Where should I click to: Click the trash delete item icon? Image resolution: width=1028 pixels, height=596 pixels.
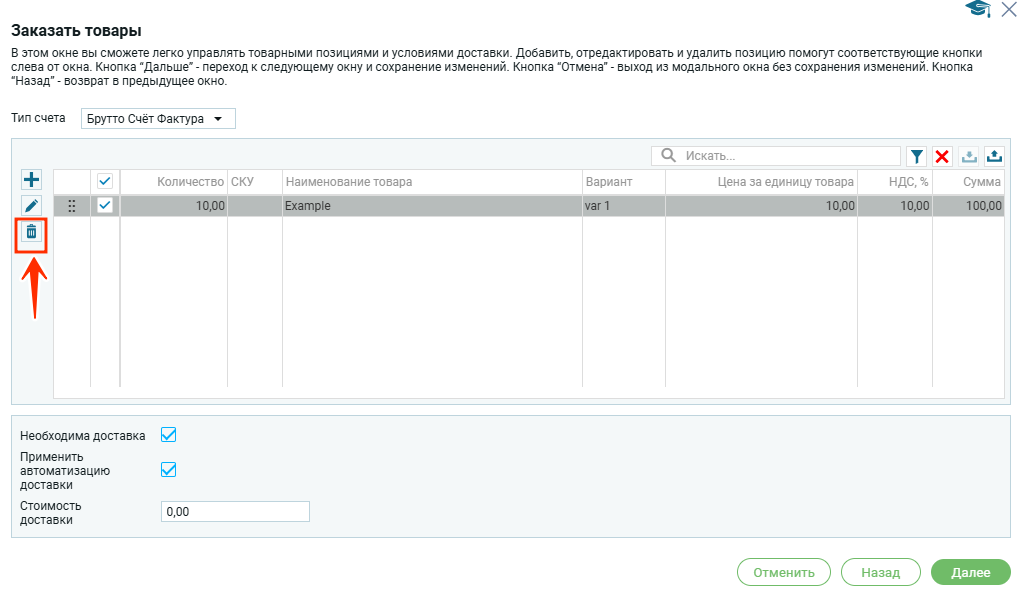coord(31,232)
